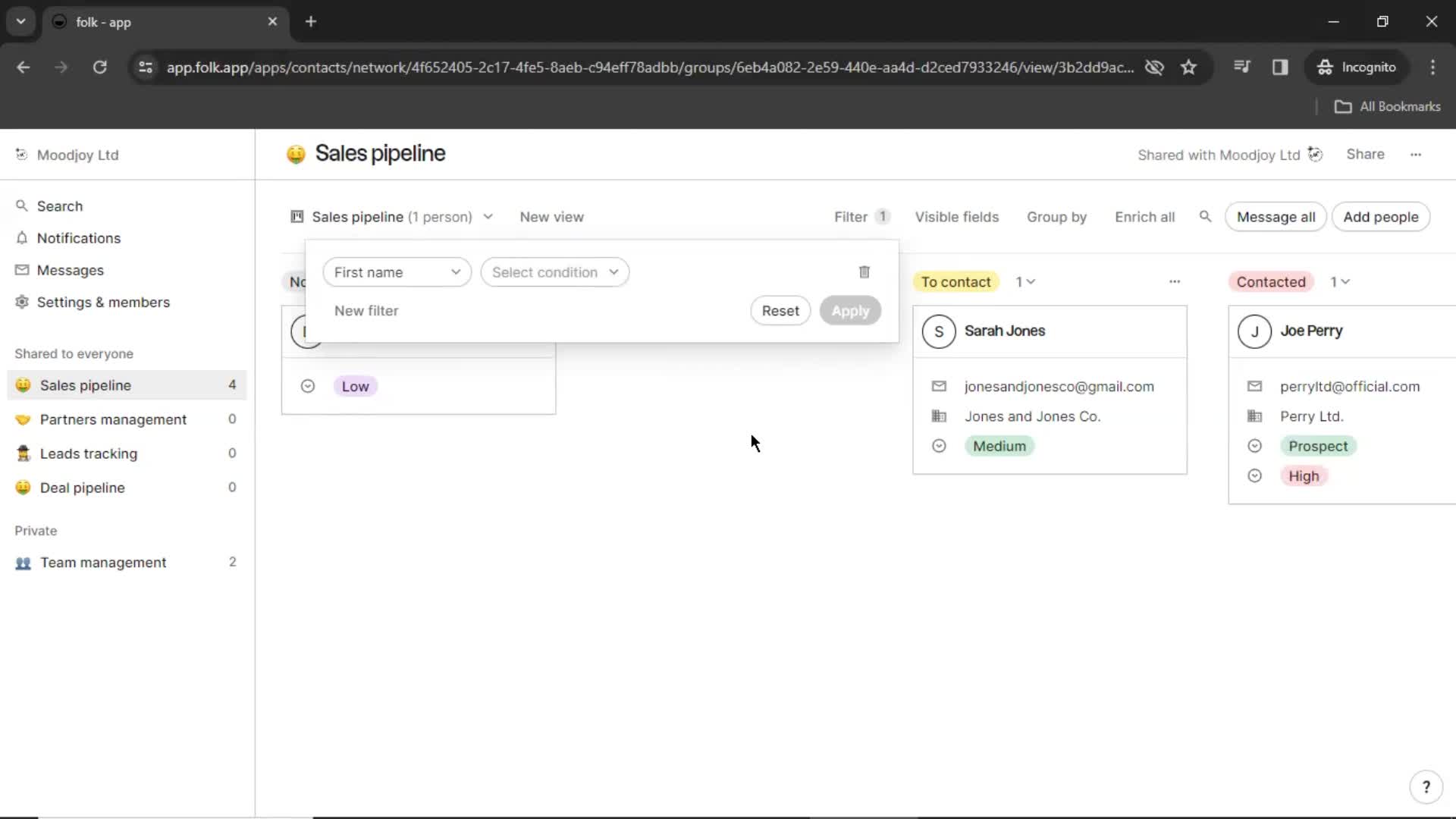Select Sales pipeline group in sidebar
Screen dimensions: 1456x819
(x=127, y=385)
